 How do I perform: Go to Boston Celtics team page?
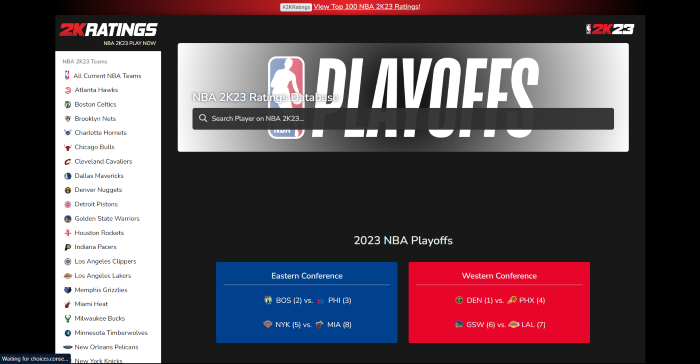pyautogui.click(x=96, y=105)
